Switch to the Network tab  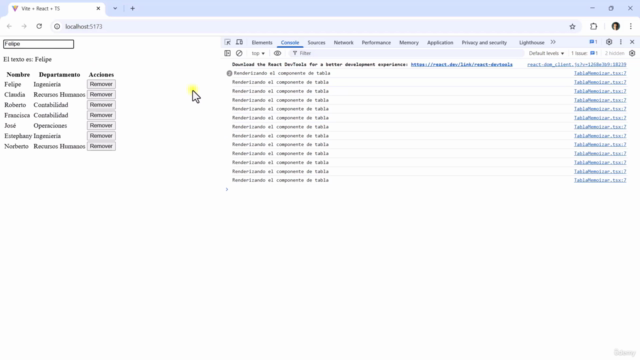point(343,42)
